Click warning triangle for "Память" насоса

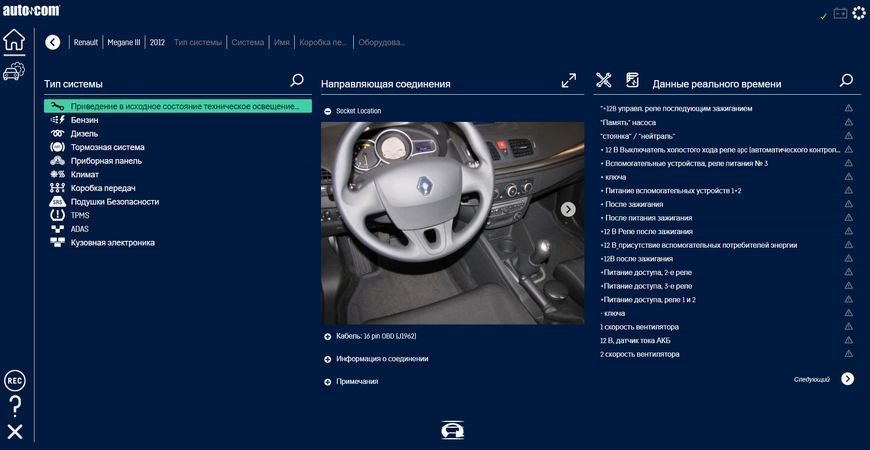click(848, 122)
